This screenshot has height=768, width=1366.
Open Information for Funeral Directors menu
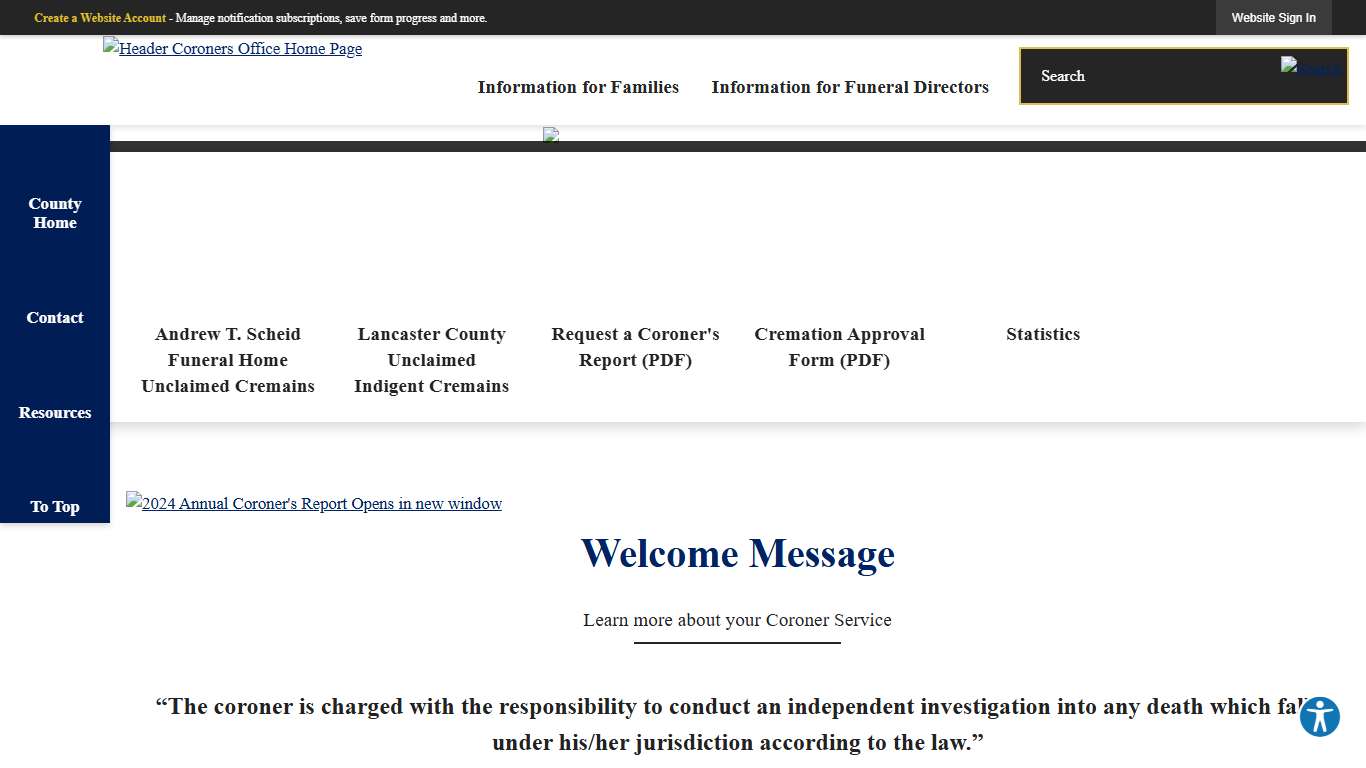pos(850,87)
